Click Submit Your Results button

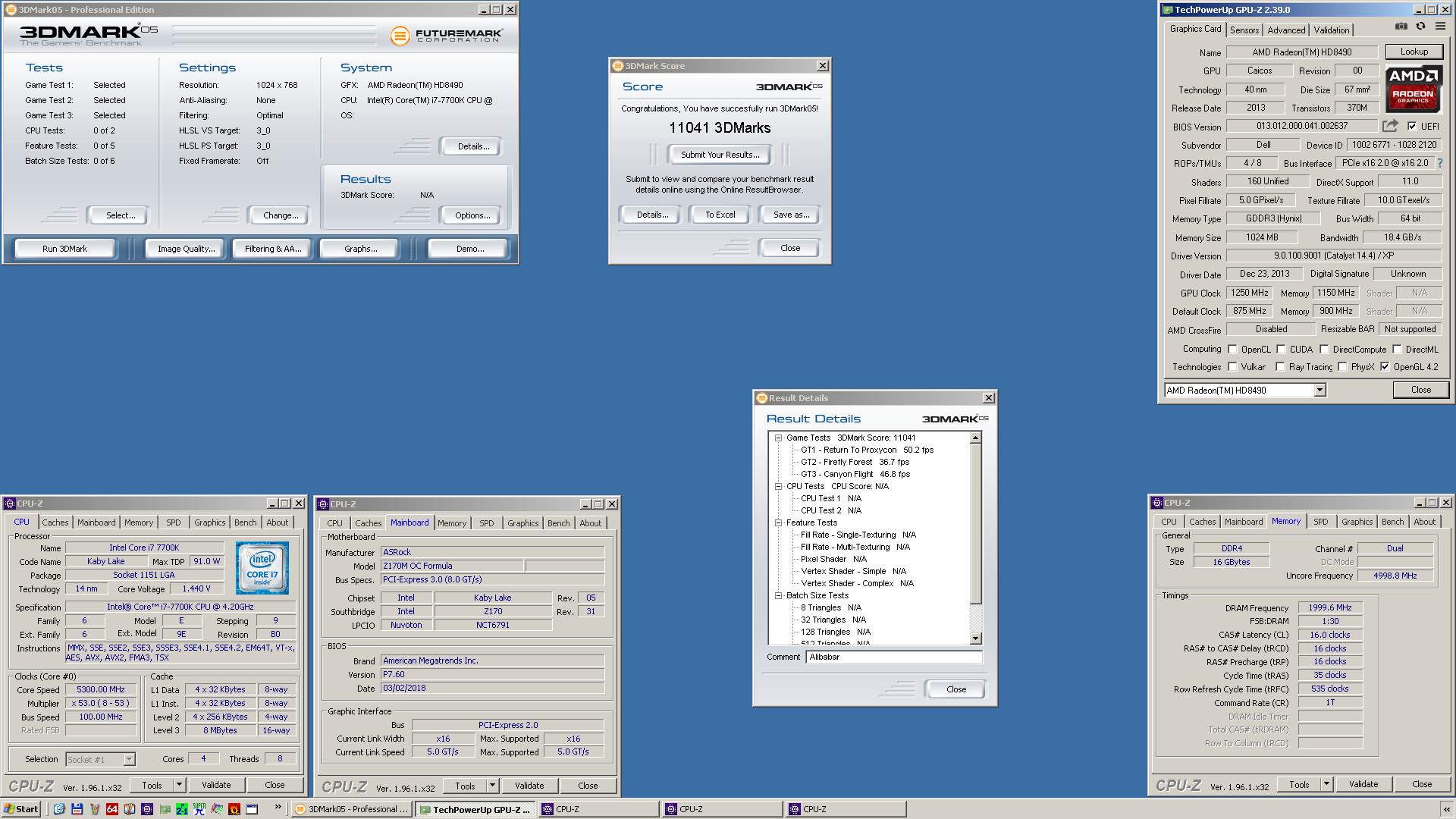[720, 155]
